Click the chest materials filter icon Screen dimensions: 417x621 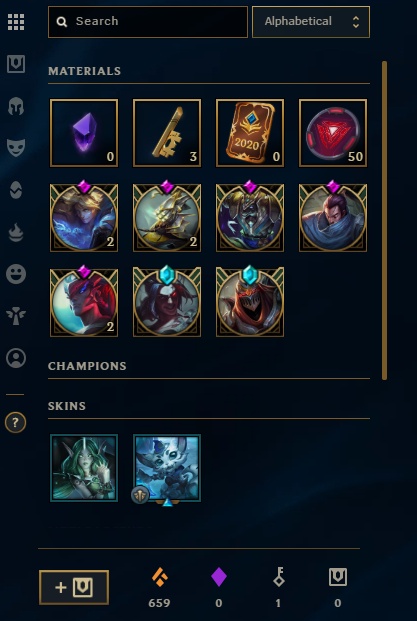16,64
